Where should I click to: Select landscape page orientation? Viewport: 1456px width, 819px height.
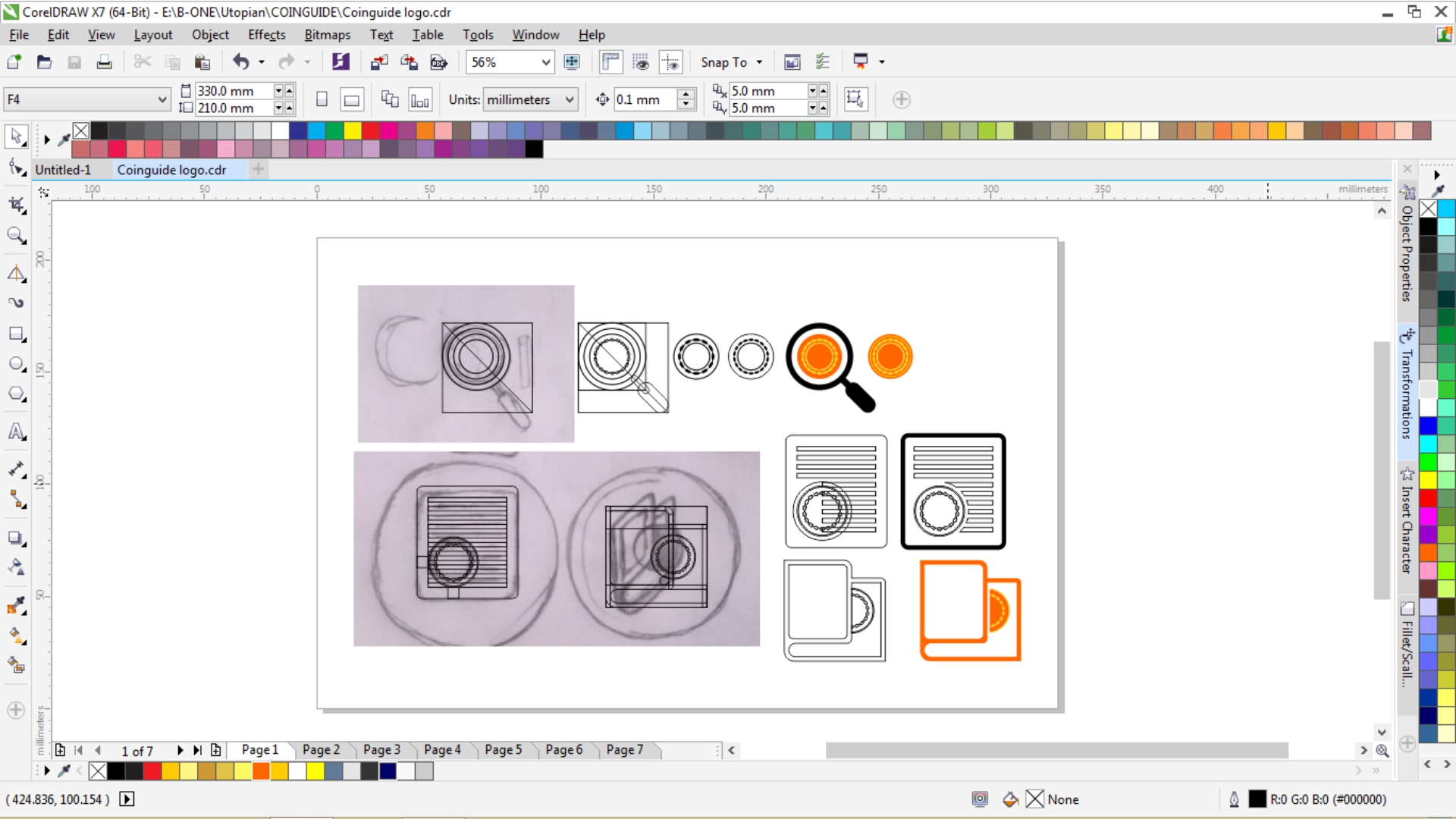(x=352, y=99)
